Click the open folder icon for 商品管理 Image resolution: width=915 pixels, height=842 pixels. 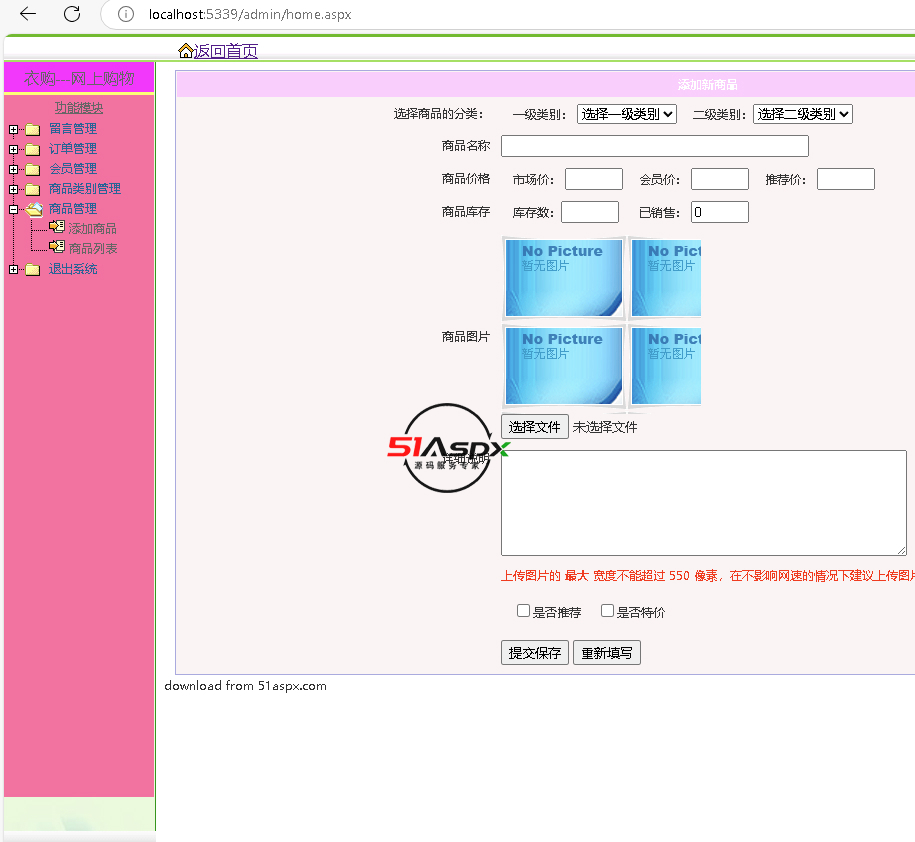pos(34,209)
